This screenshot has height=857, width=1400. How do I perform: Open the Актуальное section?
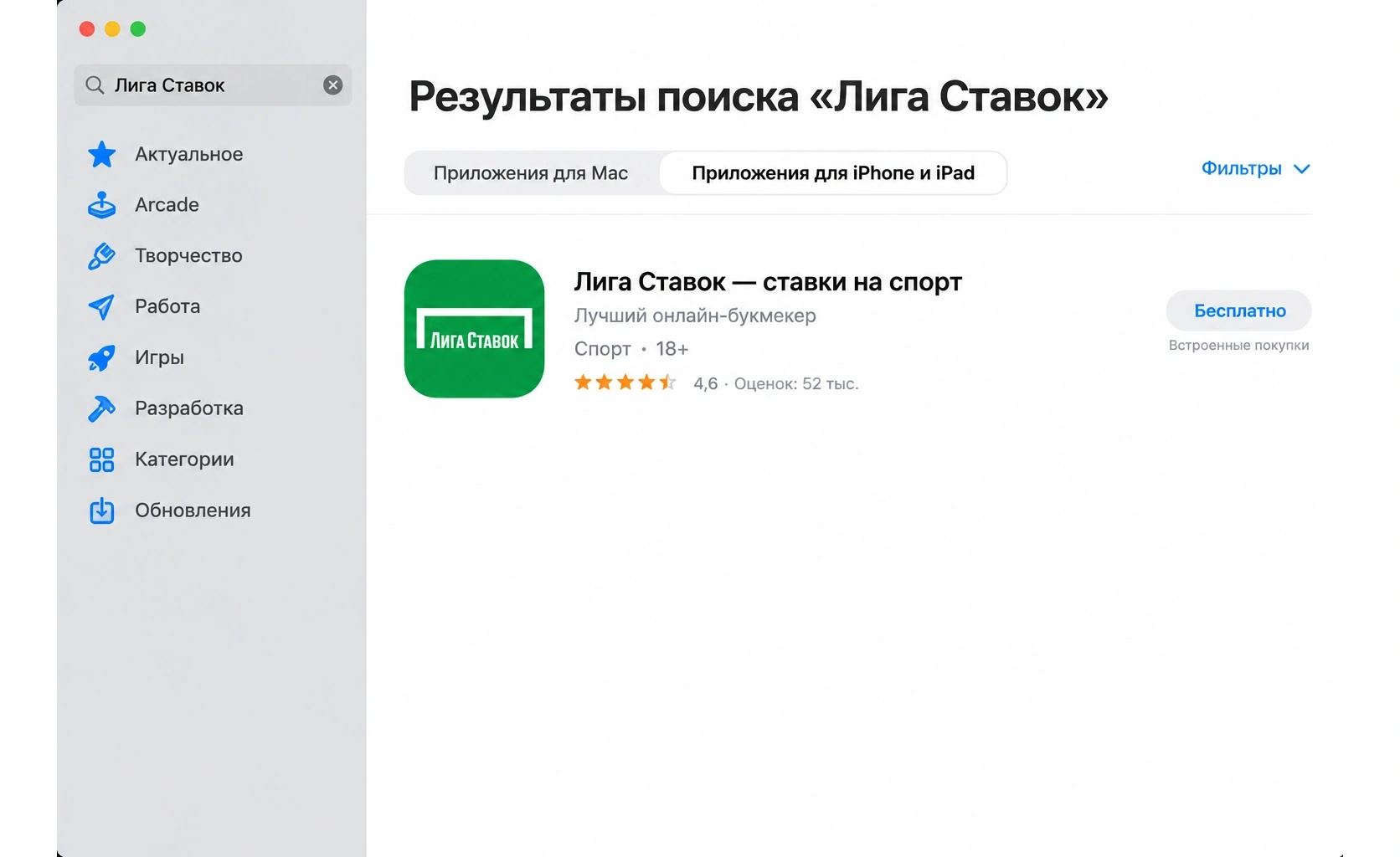(189, 154)
